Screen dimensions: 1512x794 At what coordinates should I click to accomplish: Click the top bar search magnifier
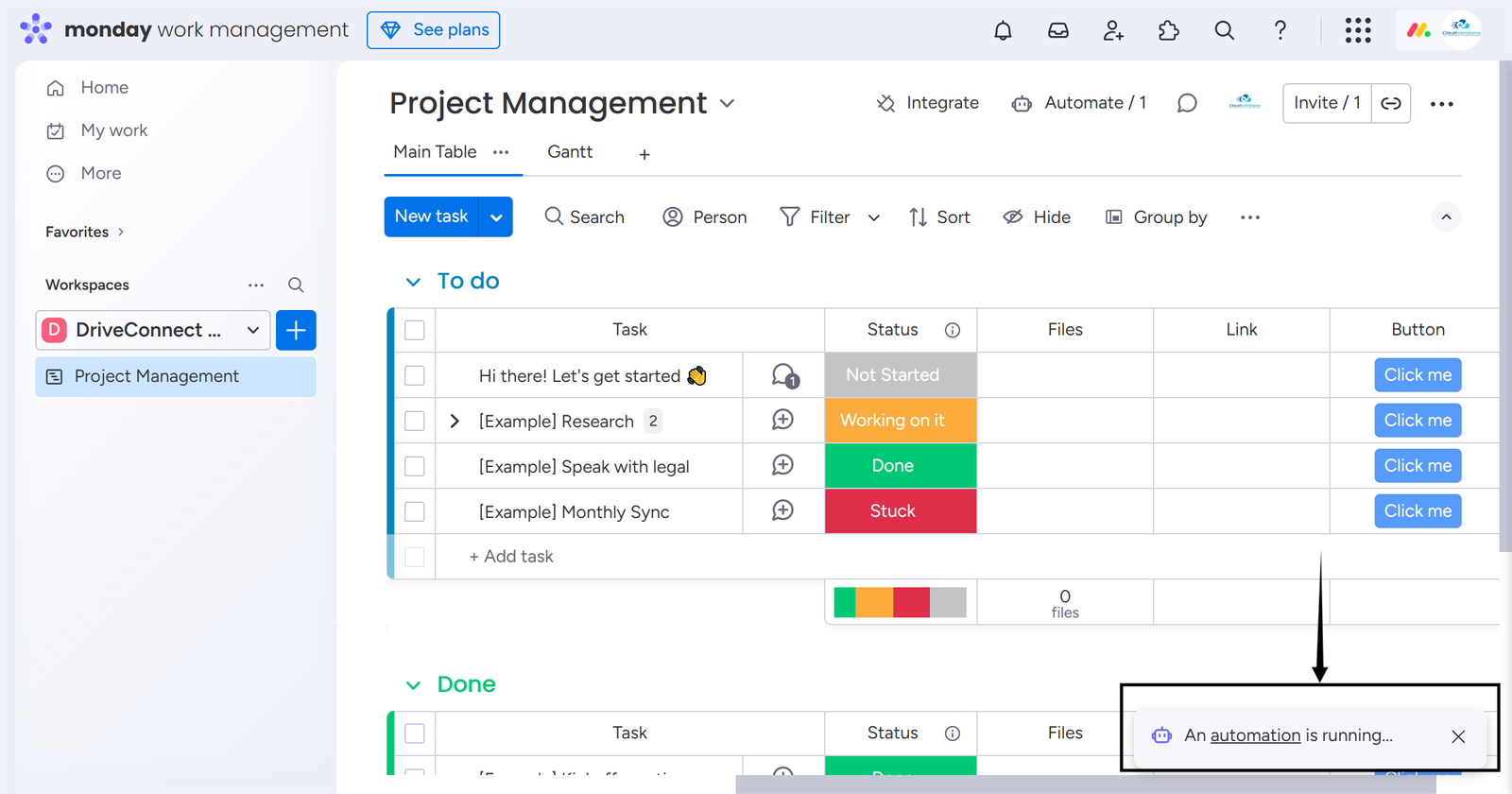point(1224,30)
